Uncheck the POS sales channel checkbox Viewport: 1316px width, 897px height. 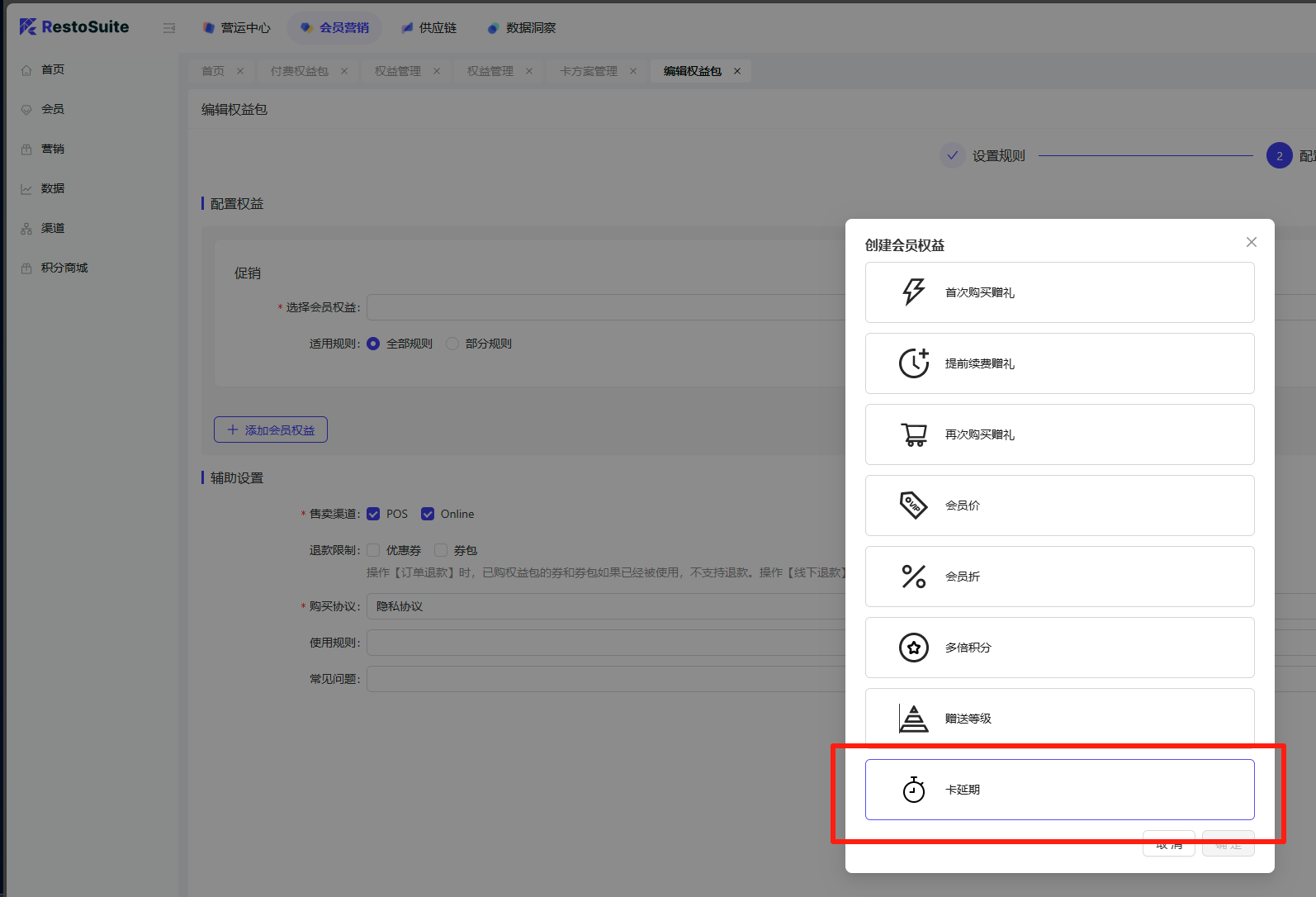click(373, 514)
